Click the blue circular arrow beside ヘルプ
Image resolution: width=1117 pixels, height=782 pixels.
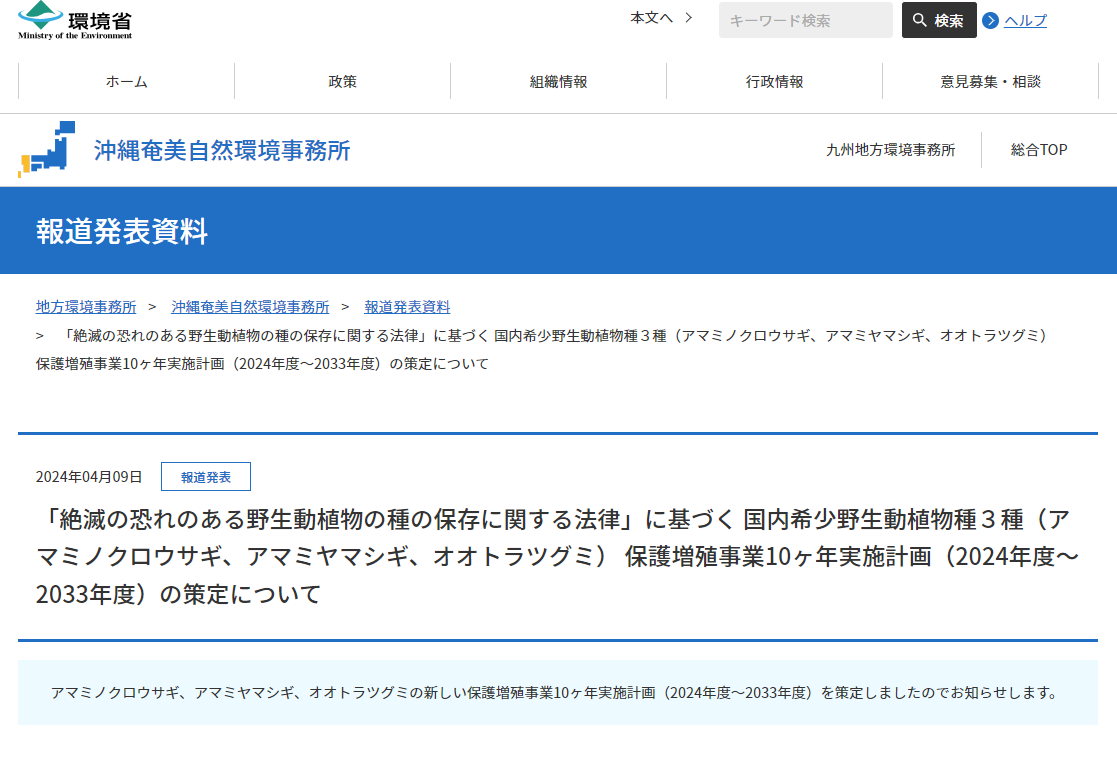[x=990, y=20]
